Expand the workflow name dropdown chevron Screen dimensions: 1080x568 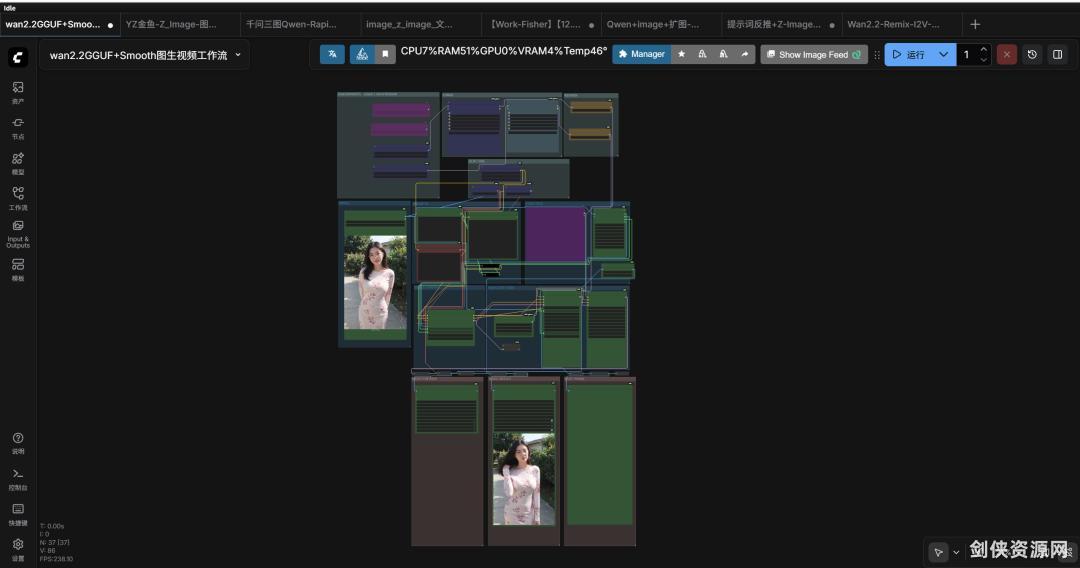coord(238,55)
